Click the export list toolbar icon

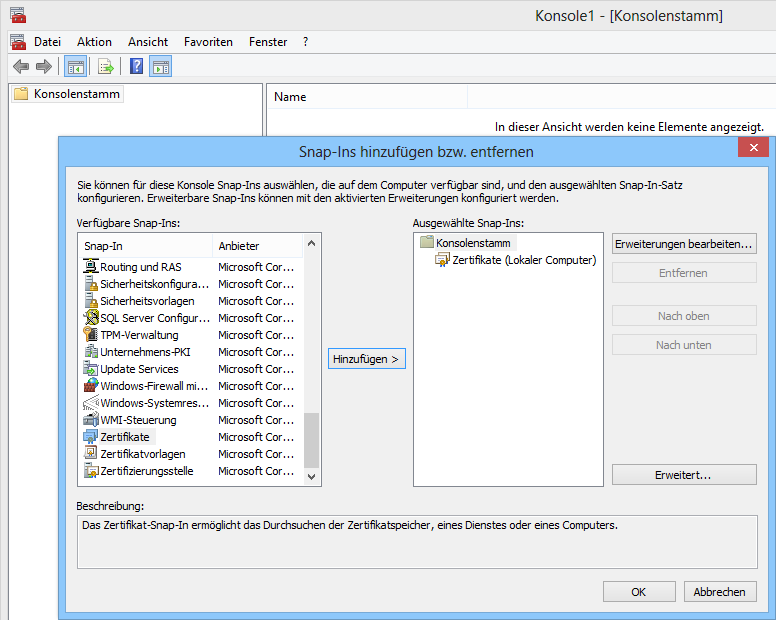106,67
